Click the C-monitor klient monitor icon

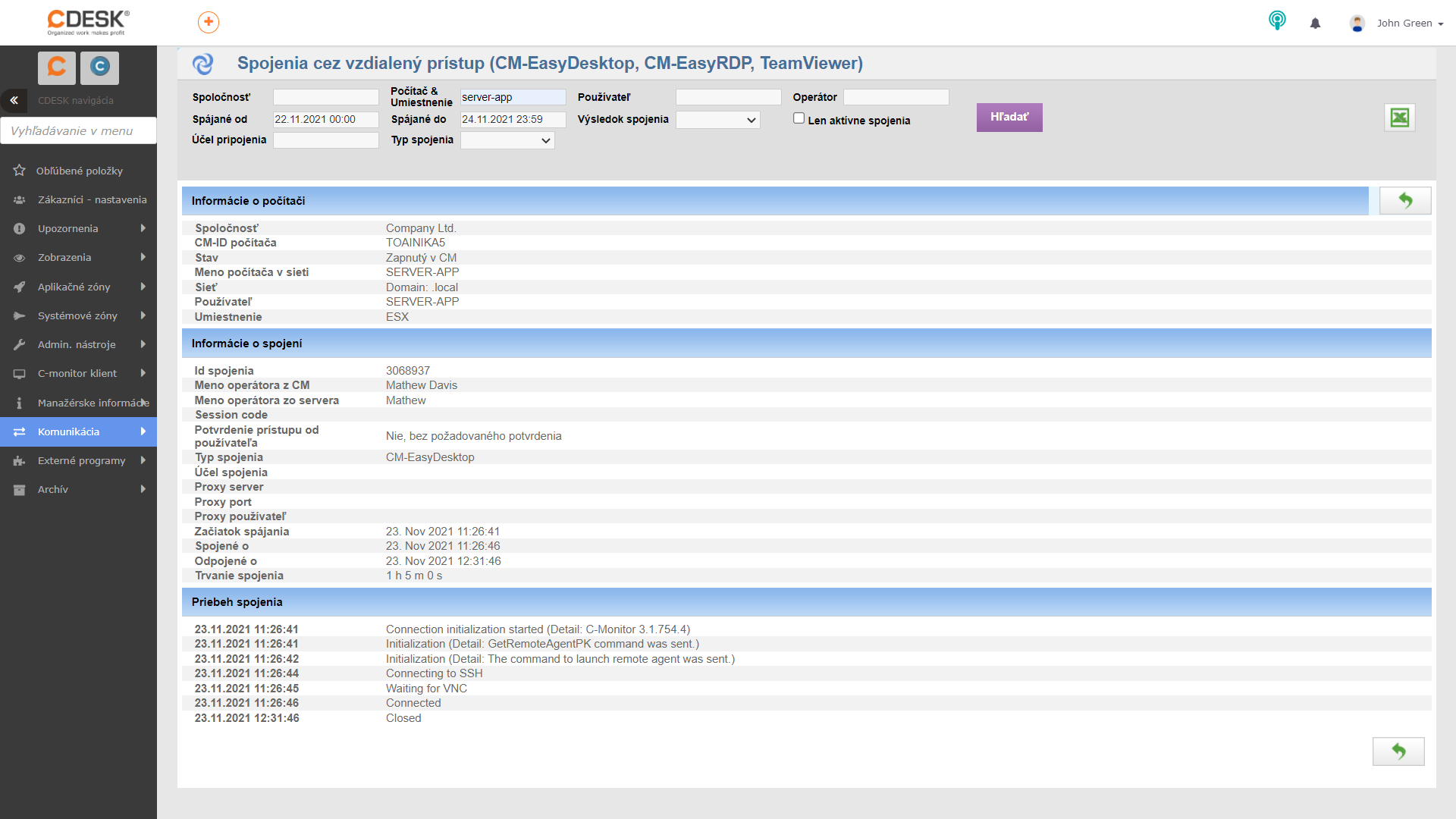click(x=19, y=374)
